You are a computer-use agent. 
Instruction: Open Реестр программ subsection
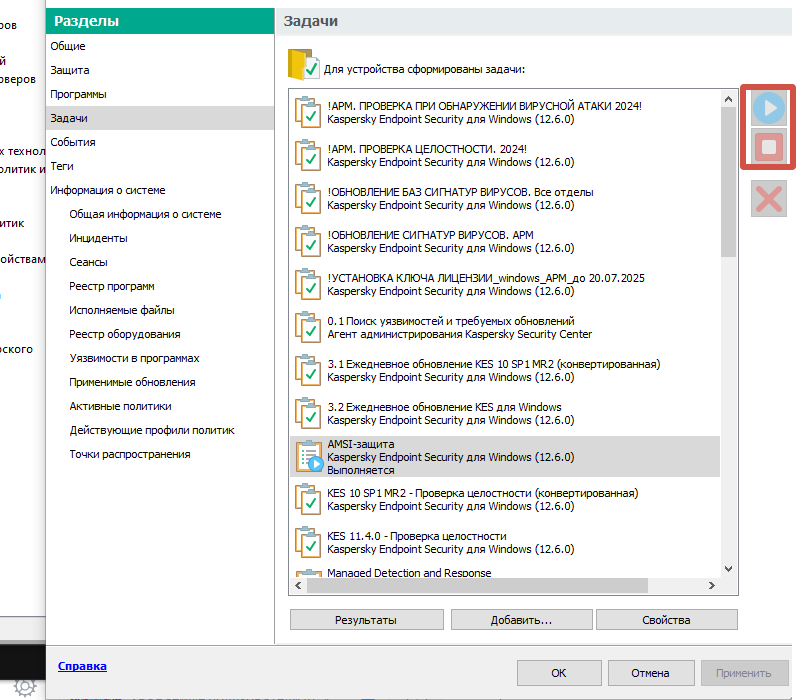tap(112, 286)
